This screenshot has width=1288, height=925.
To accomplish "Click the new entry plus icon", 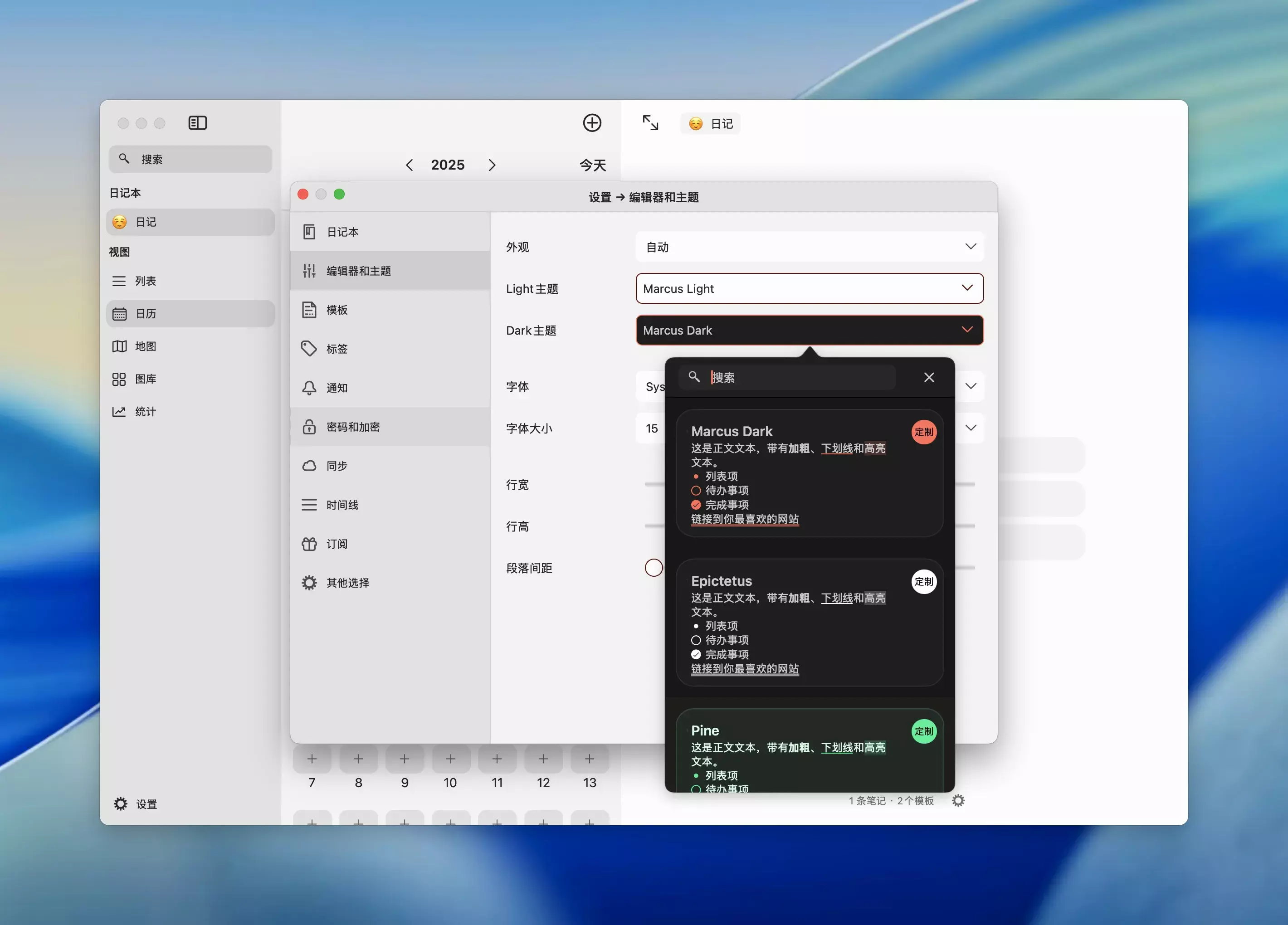I will pos(592,122).
